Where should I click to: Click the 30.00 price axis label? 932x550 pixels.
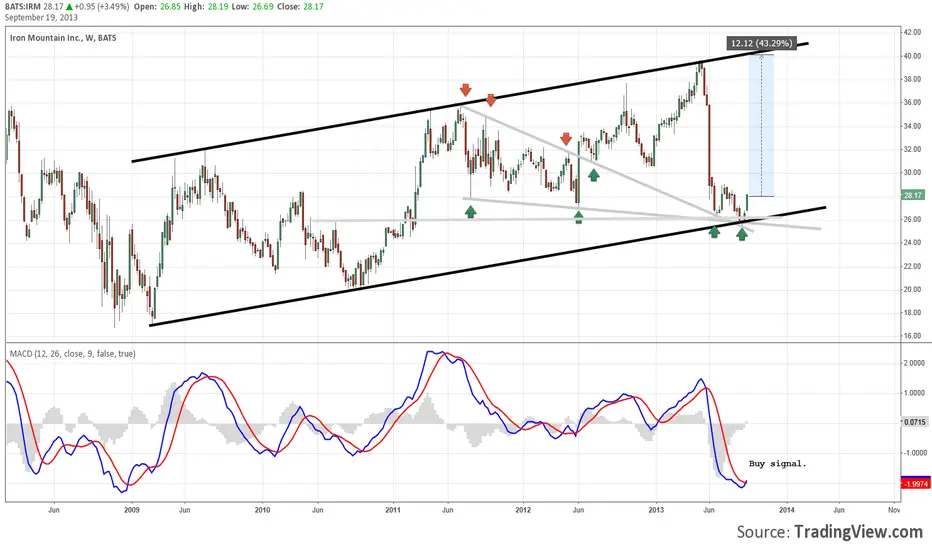pos(912,172)
